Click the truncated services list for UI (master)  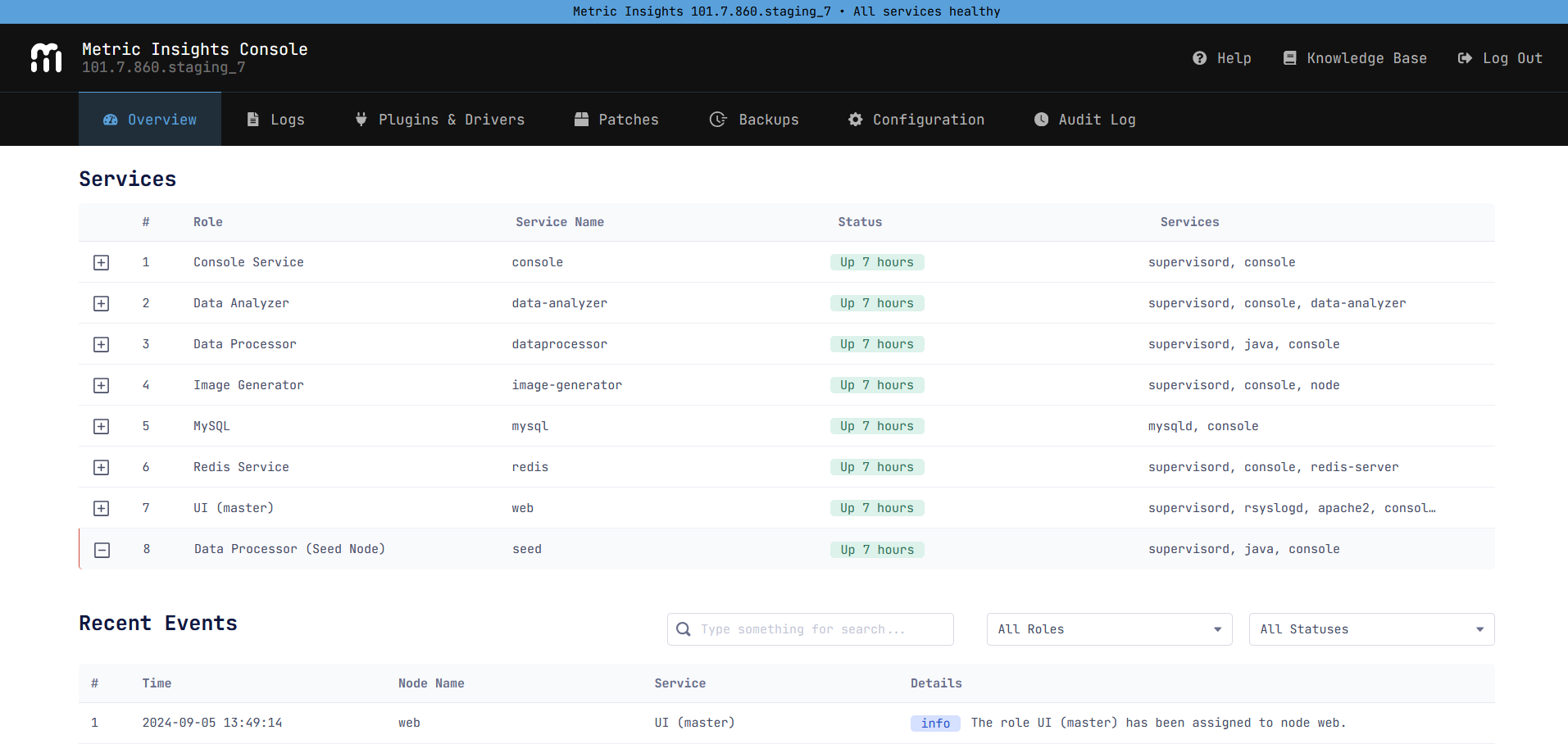1292,508
